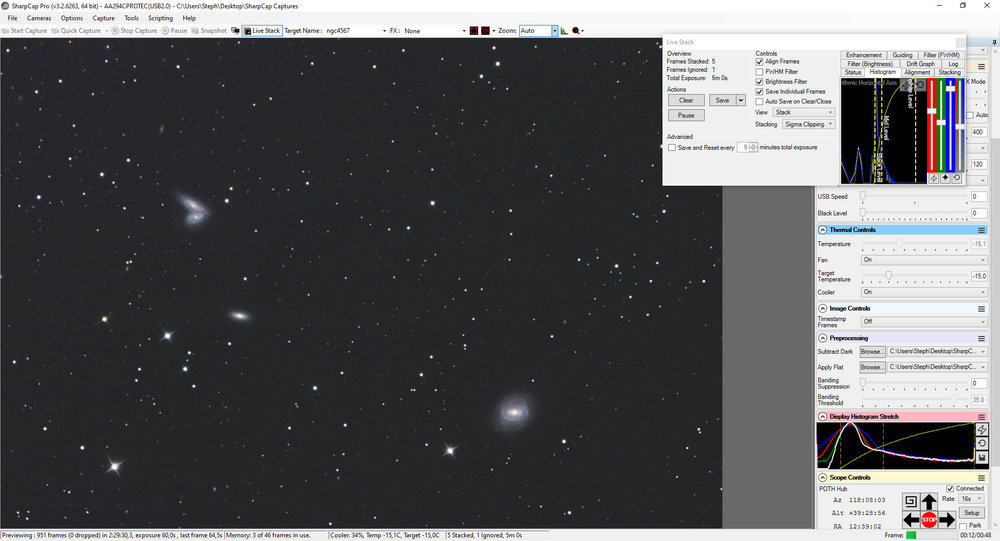Click the Quick Capture toolbar button
The width and height of the screenshot is (1000, 541).
(x=77, y=31)
